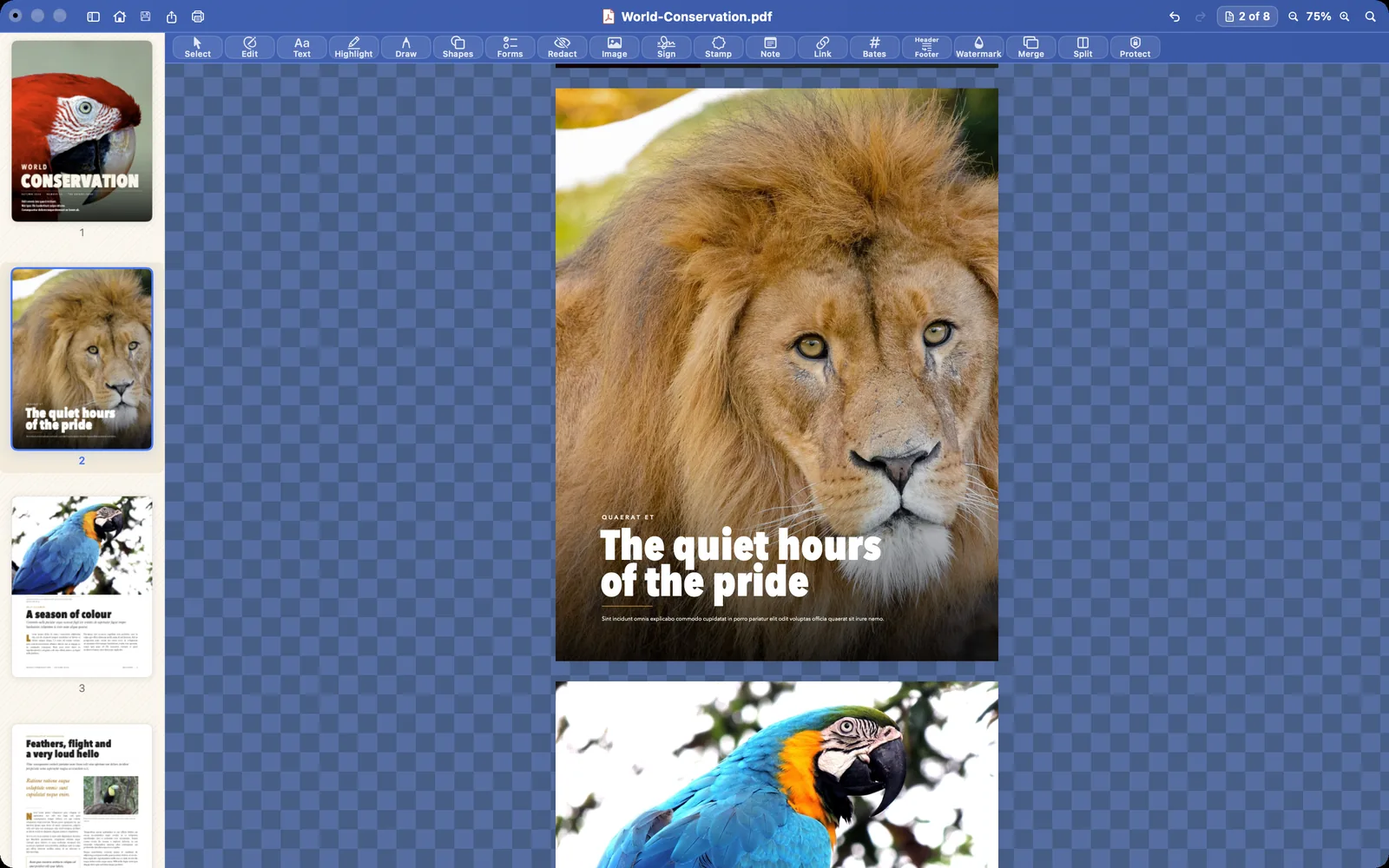Open the Sign tool
The height and width of the screenshot is (868, 1389).
coord(666,47)
